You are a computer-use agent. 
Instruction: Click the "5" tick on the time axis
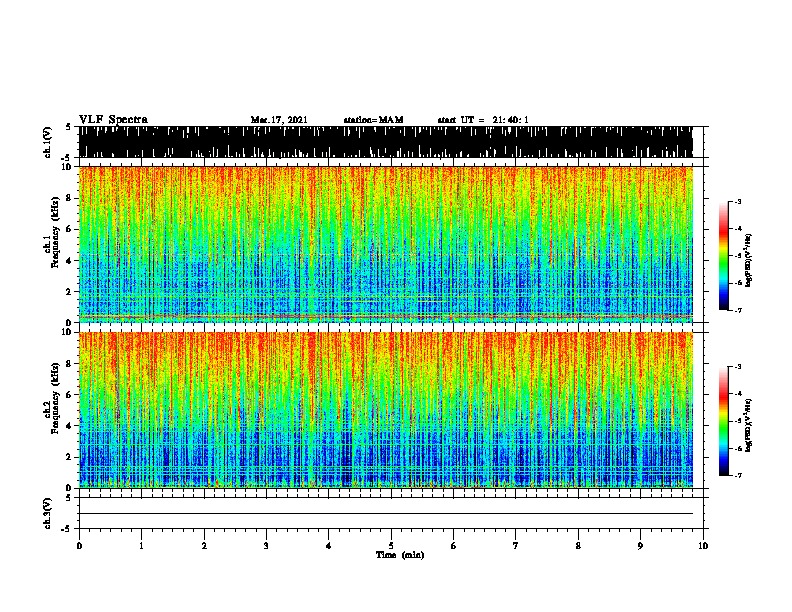[x=391, y=546]
